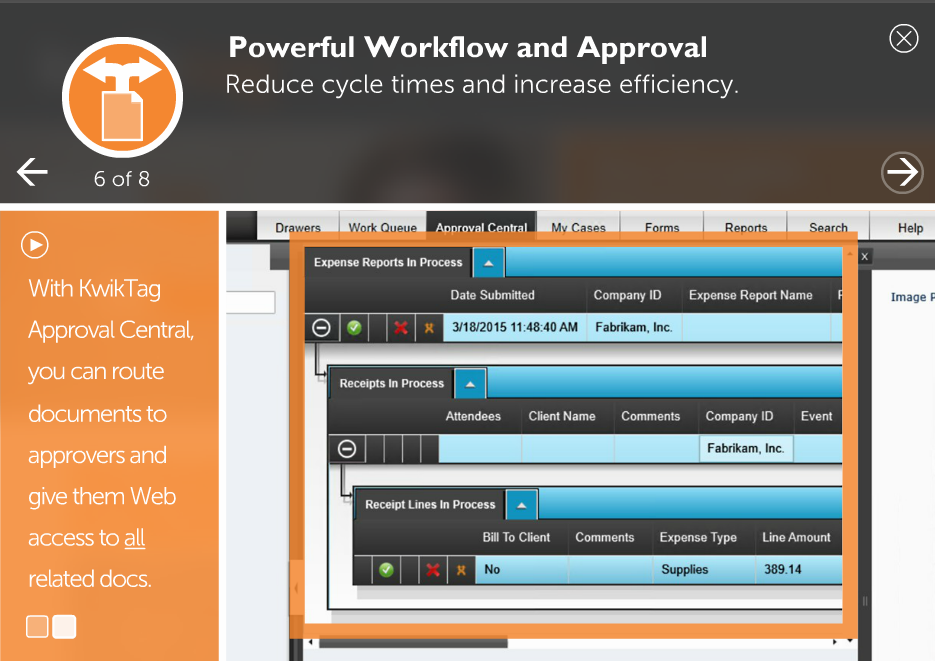Click the Comments header in Receipt Lines
Viewport: 935px width, 661px height.
click(605, 537)
